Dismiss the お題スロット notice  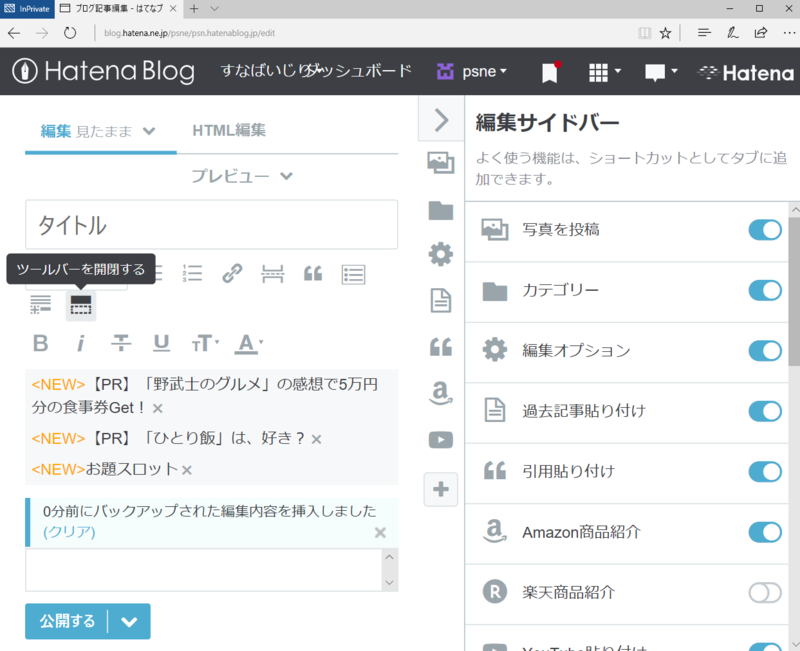(187, 470)
